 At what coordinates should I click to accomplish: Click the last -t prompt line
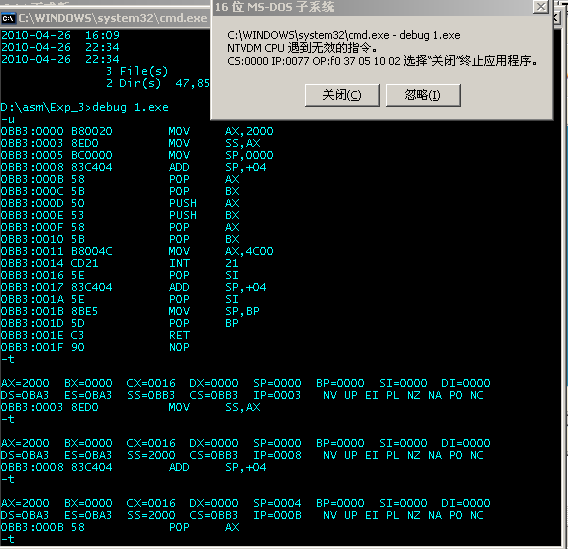click(x=8, y=539)
